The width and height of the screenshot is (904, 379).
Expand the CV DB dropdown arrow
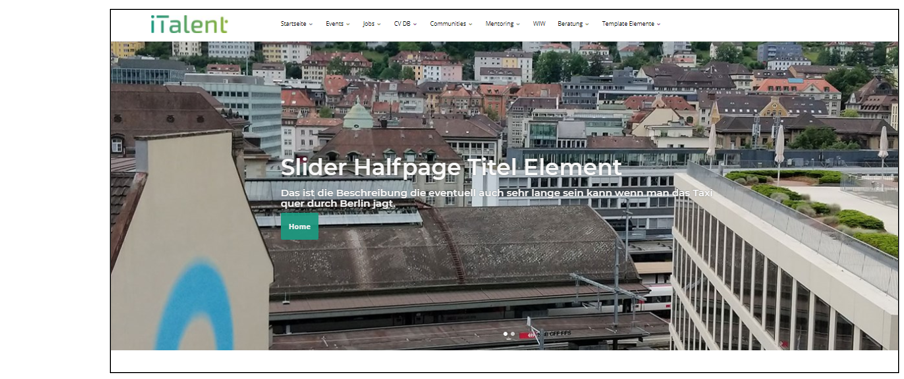pos(414,24)
